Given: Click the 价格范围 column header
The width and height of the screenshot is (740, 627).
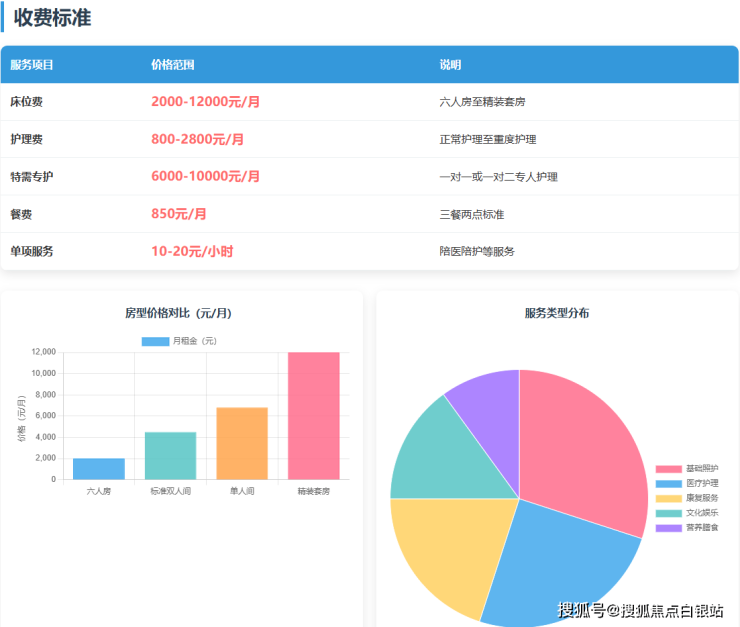Looking at the screenshot, I should [x=172, y=65].
